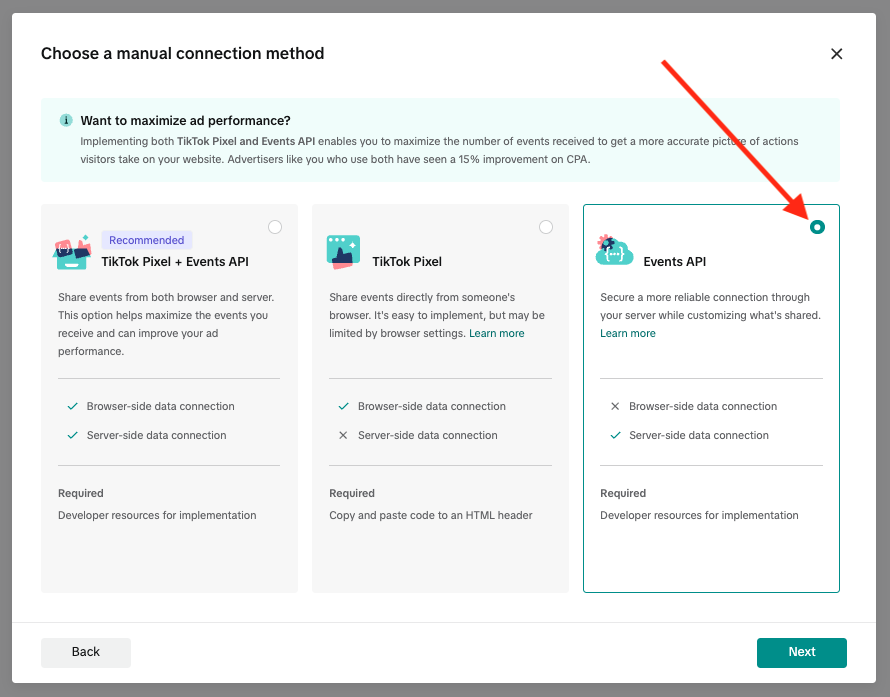Click 'Share events from both browser and server' description
890x697 pixels.
166,324
